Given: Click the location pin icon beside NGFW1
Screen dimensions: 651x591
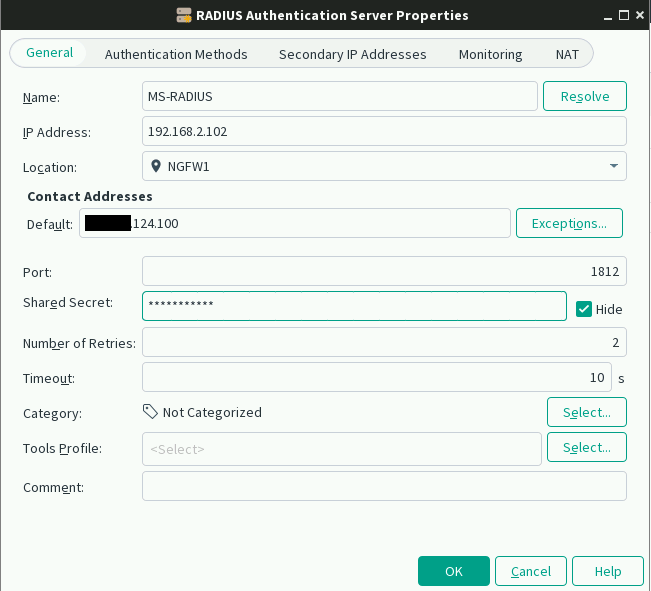Looking at the screenshot, I should point(156,166).
